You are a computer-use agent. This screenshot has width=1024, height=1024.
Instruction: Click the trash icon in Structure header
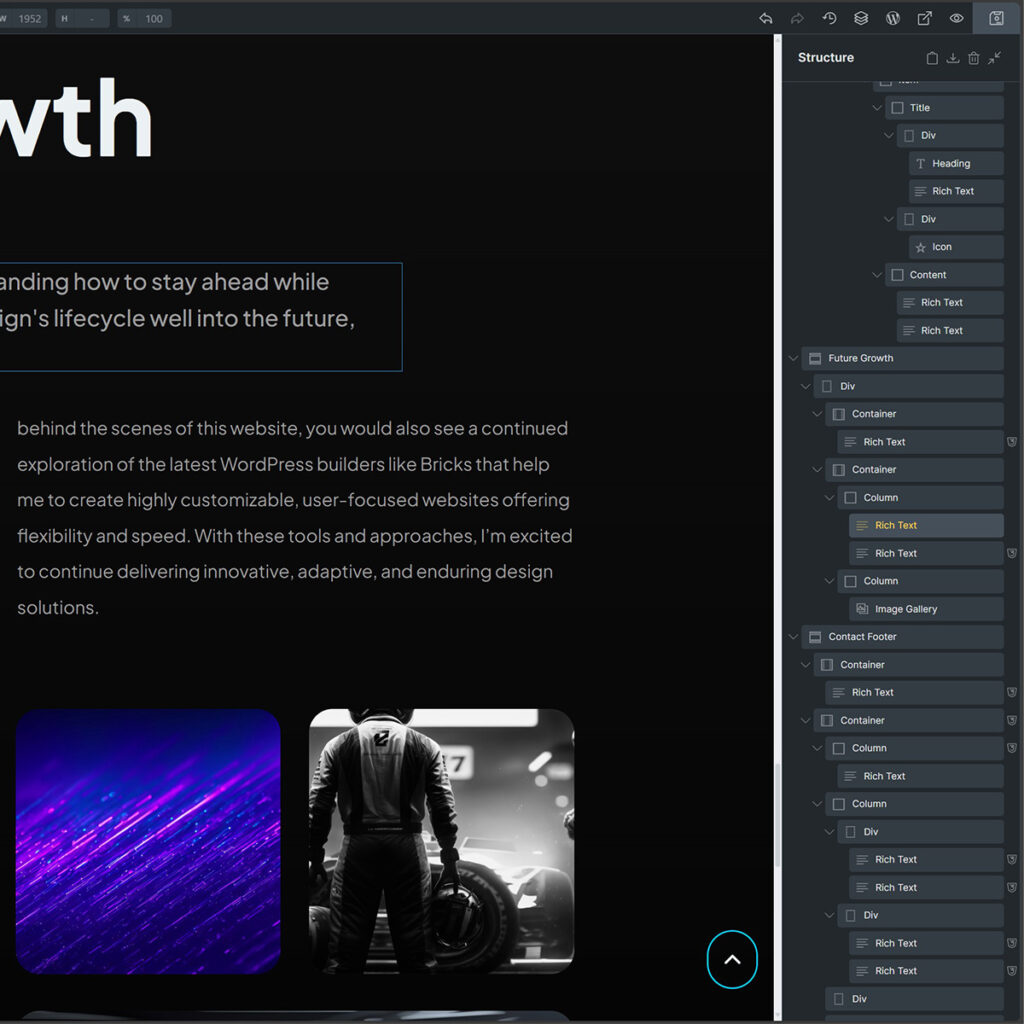point(974,58)
